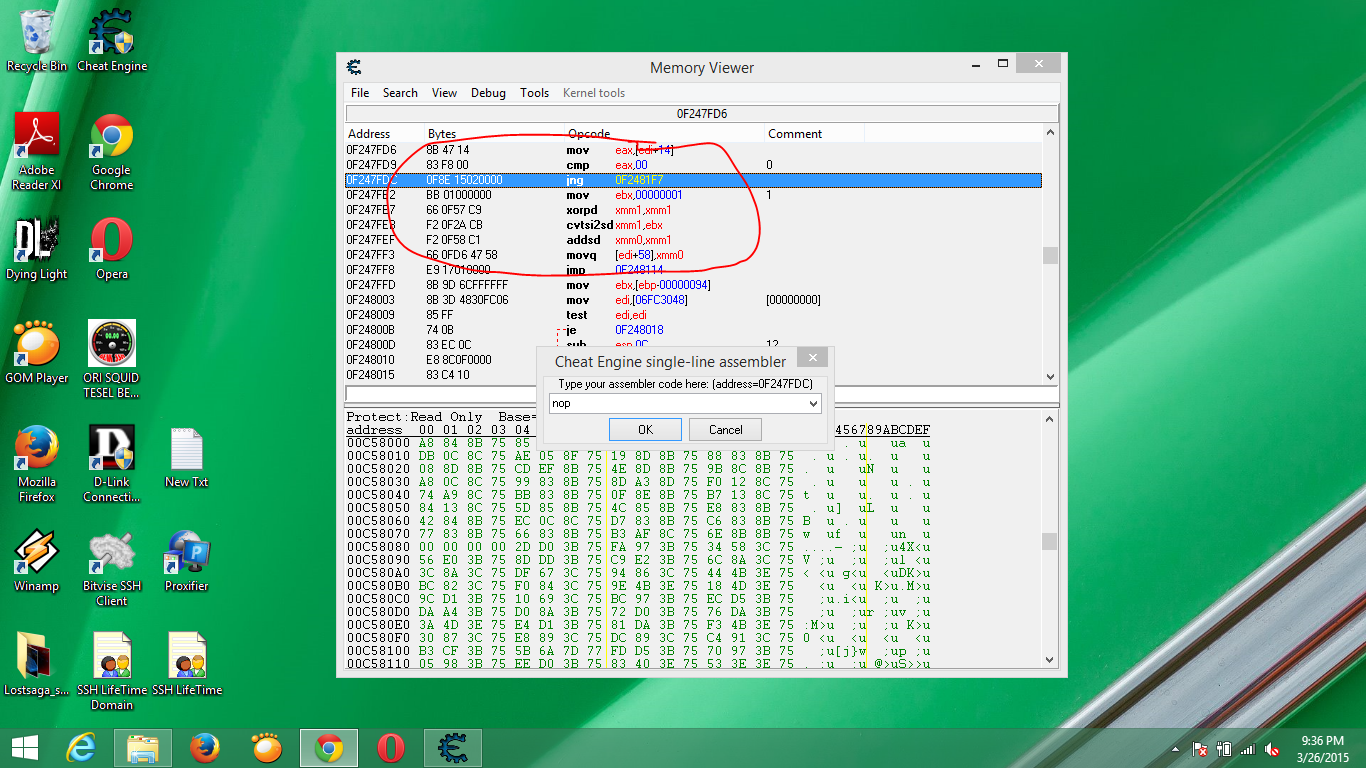Viewport: 1366px width, 768px height.
Task: Select disassembly row 0F247FE2 mov ebx,00000001
Action: [694, 195]
